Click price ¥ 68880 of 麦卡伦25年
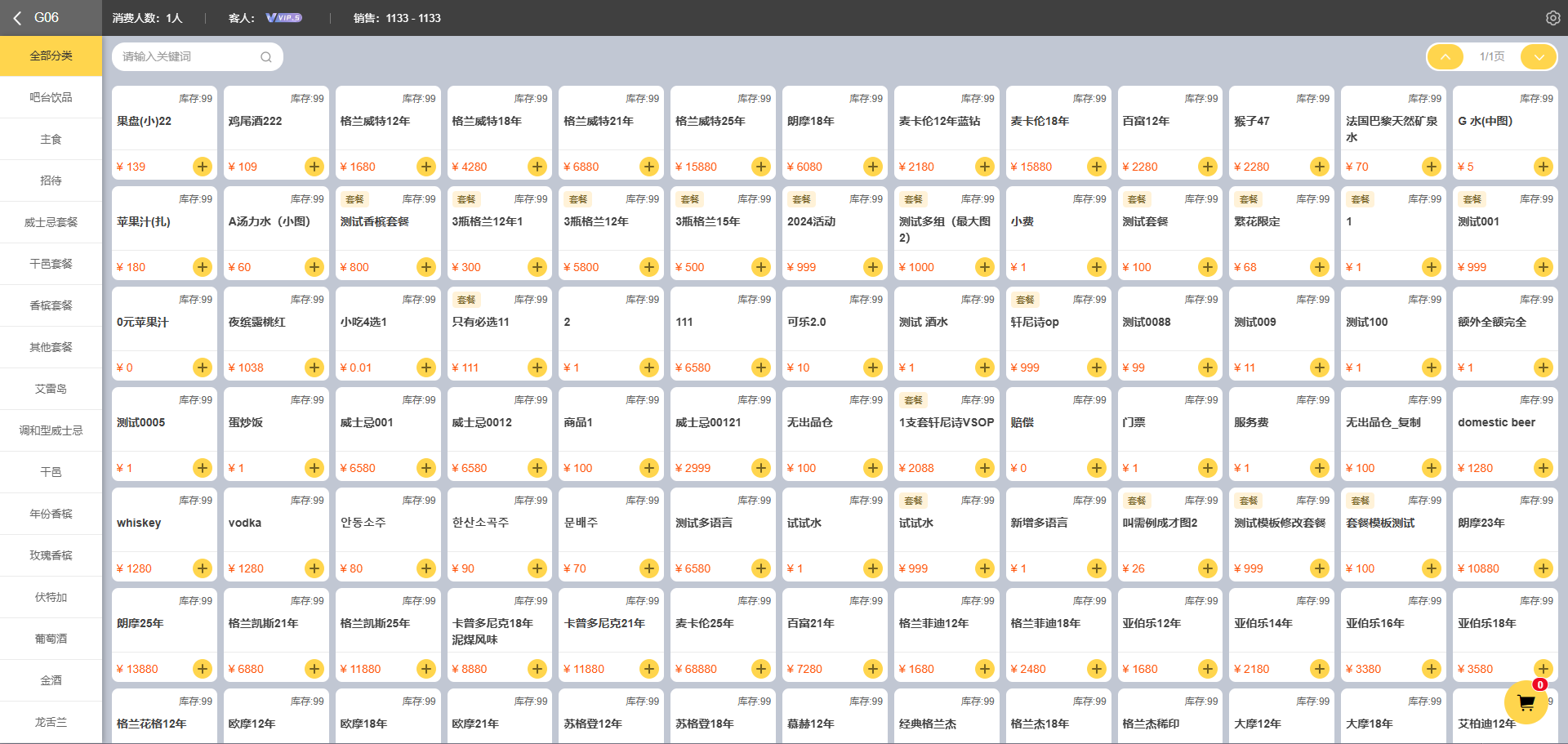The image size is (1568, 744). click(696, 669)
